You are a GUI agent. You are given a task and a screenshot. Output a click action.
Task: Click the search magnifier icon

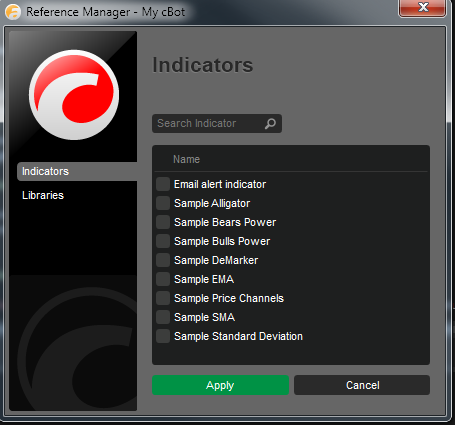point(270,124)
